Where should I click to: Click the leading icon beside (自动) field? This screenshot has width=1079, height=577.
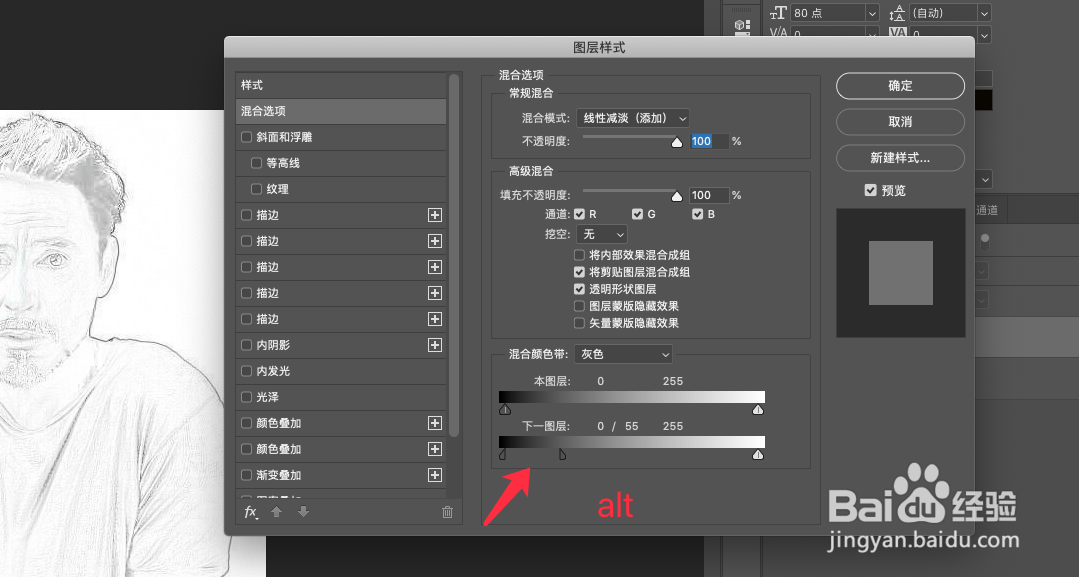point(897,13)
